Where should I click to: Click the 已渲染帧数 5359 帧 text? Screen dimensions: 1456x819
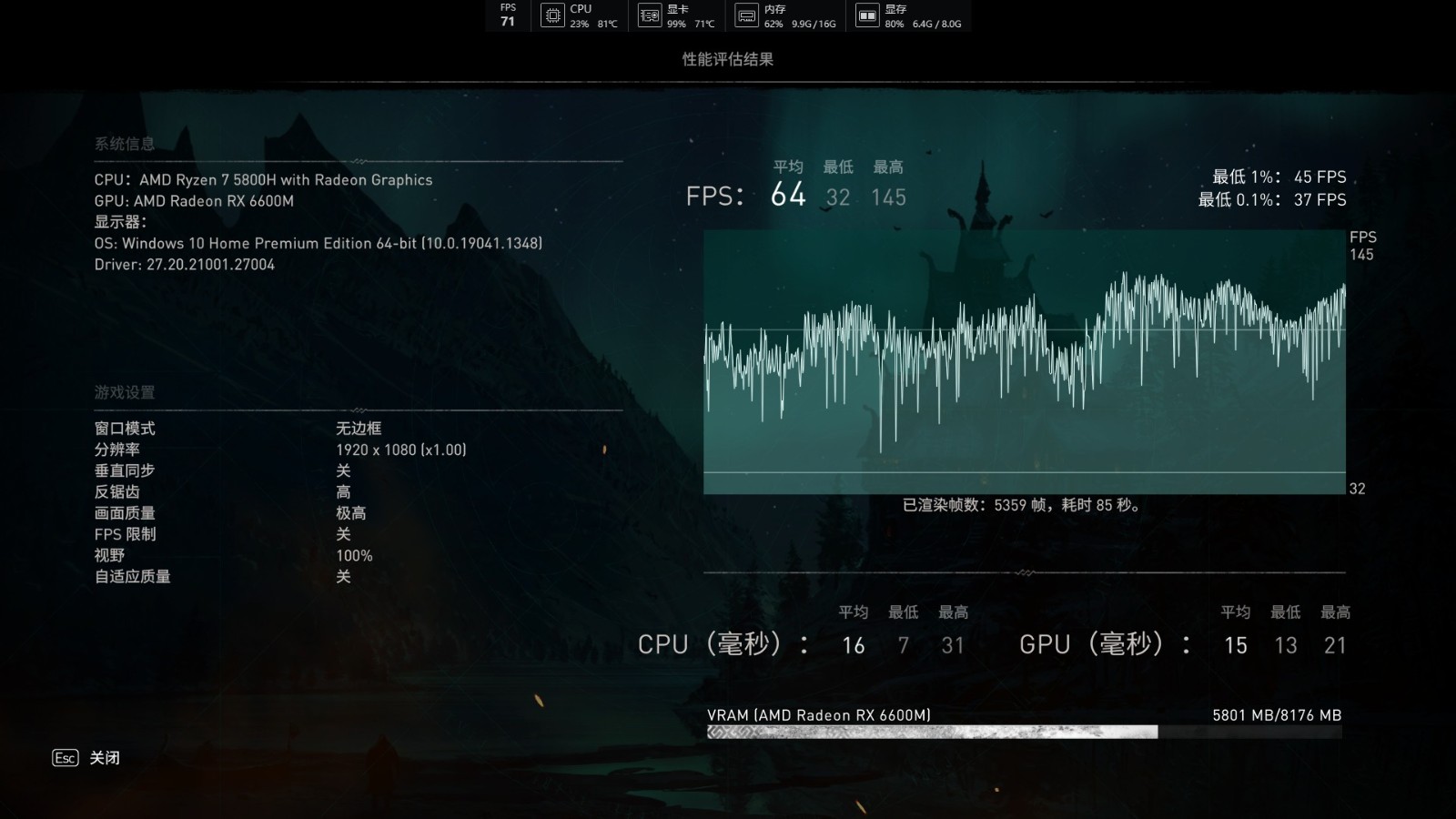(x=1022, y=505)
